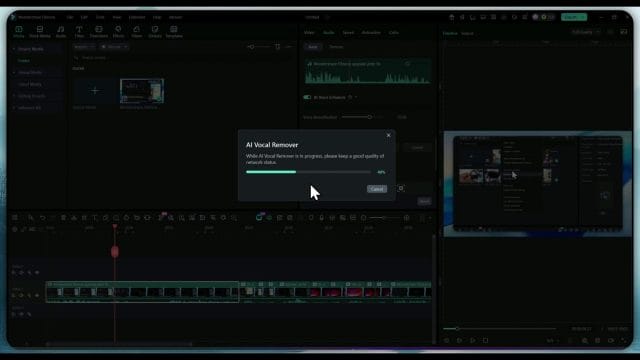This screenshot has height=360, width=640.
Task: Click the Text T tool in timeline toolbar
Action: 95,218
